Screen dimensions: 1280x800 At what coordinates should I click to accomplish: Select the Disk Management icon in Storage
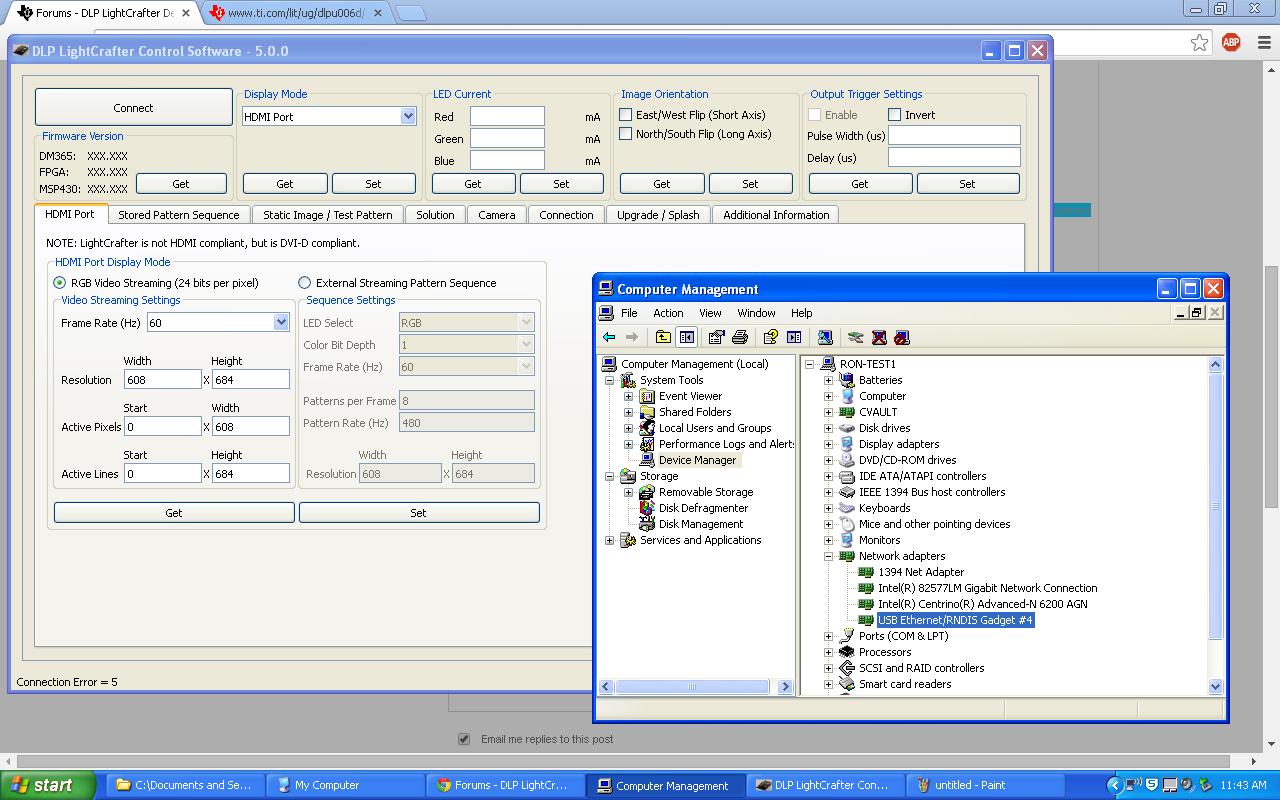647,524
